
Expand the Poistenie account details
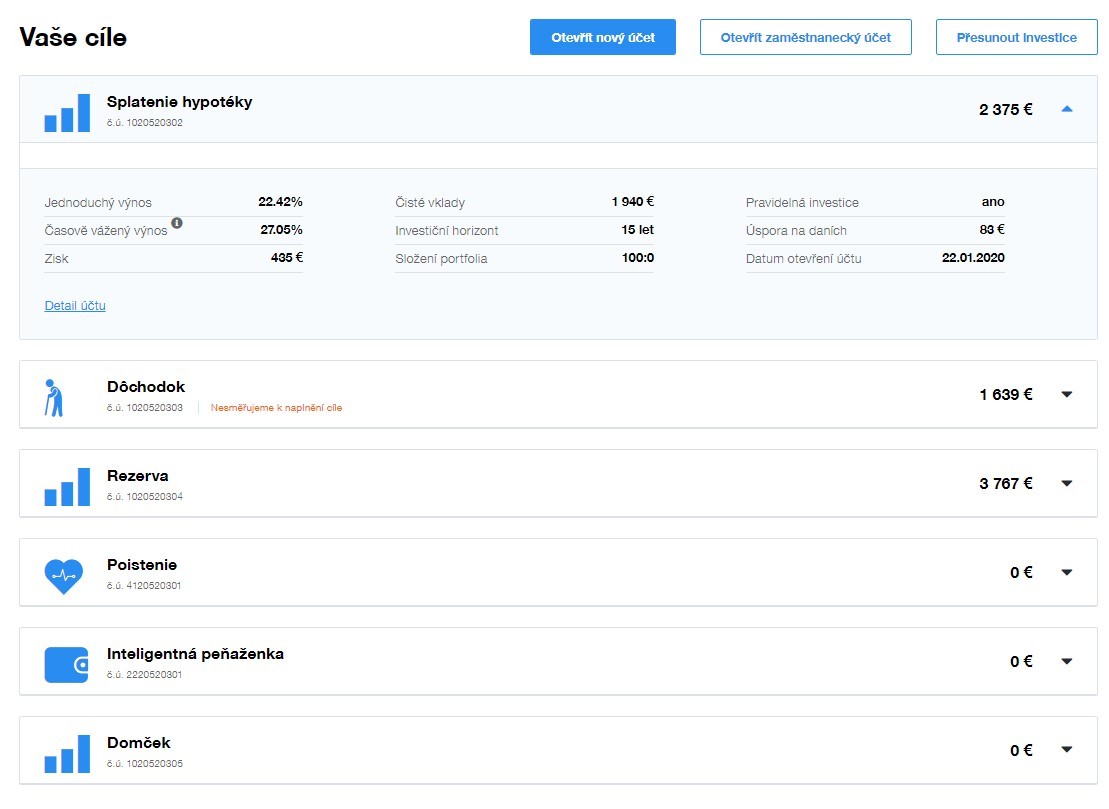point(1066,572)
